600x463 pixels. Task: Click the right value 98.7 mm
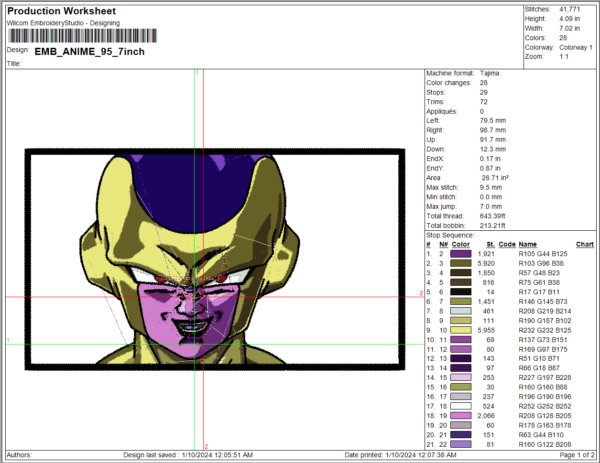tap(493, 130)
